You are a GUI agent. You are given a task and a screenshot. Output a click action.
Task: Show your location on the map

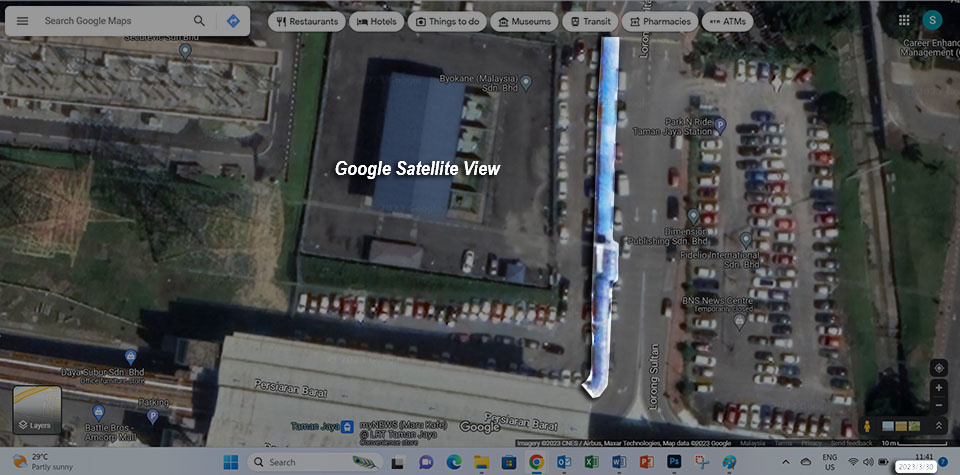click(x=938, y=367)
